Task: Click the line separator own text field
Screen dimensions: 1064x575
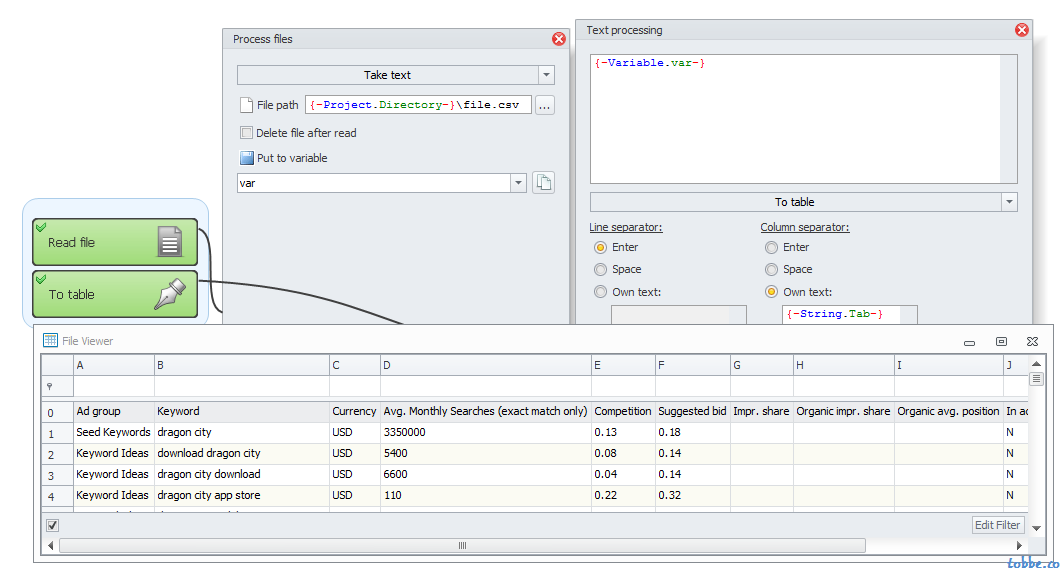Action: [x=679, y=314]
